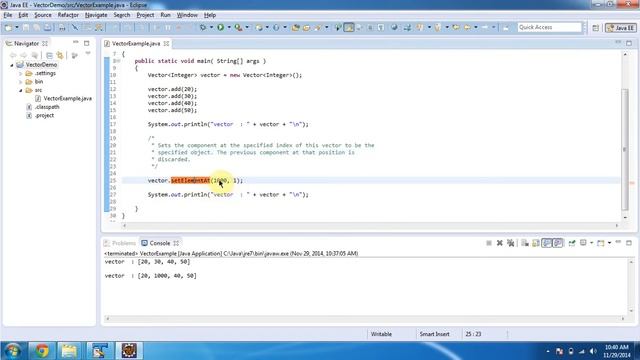Click Navigator Back arrow icon
Image resolution: width=640 pixels, height=360 pixels.
pyautogui.click(x=13, y=55)
